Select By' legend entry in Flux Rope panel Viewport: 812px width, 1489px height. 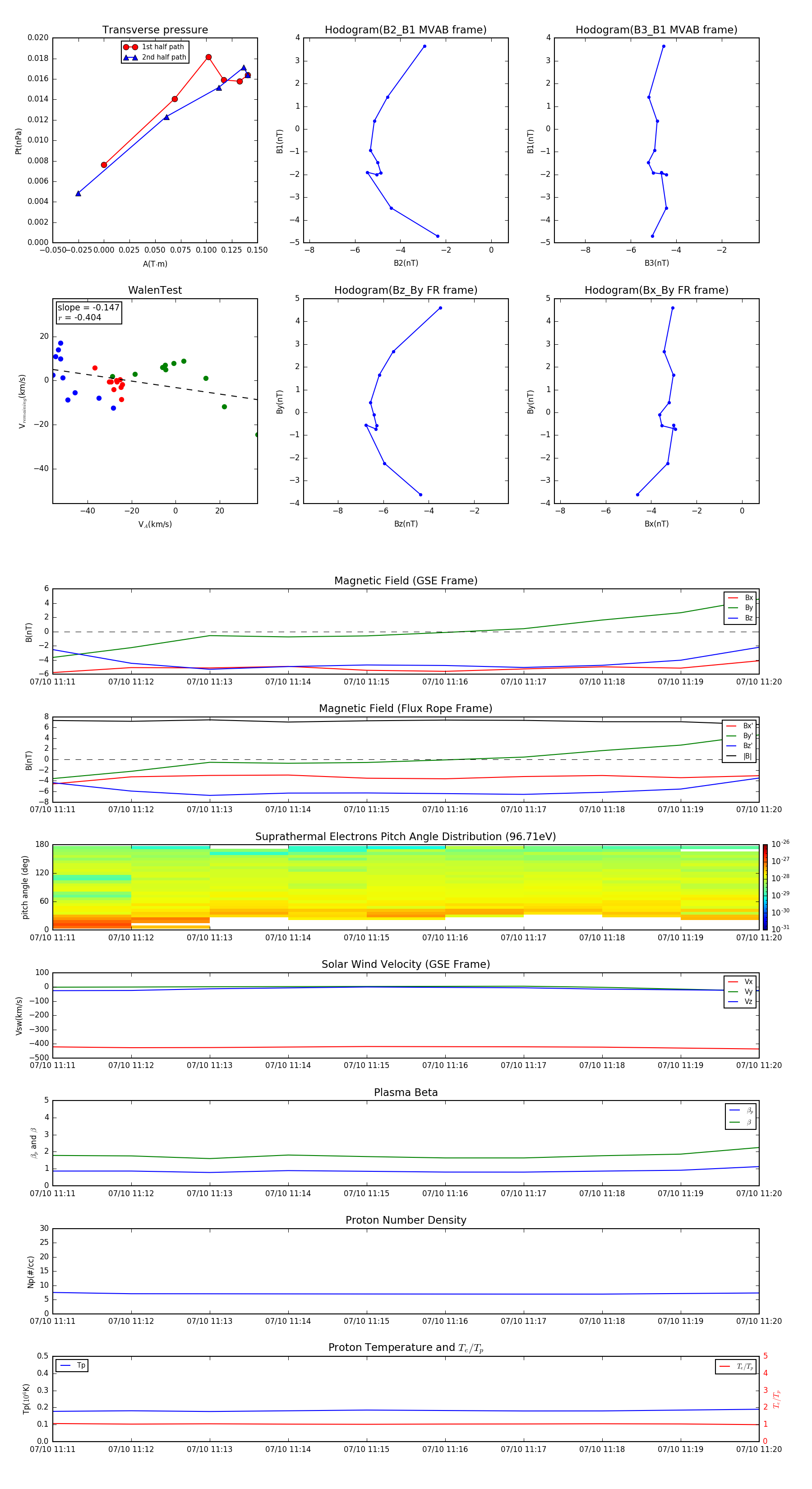[x=740, y=736]
